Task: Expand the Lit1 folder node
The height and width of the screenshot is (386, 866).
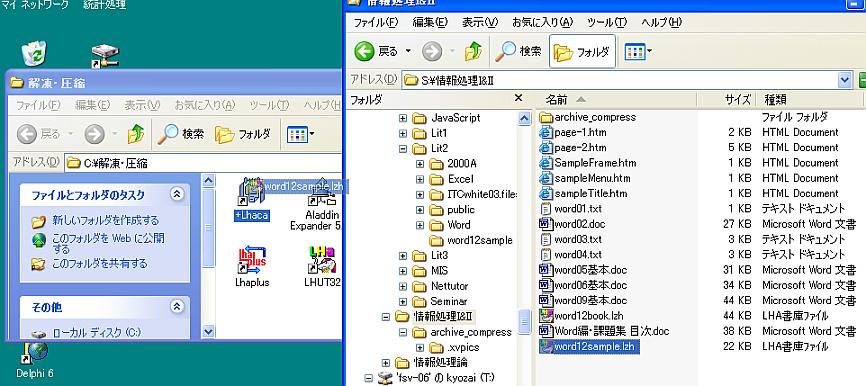Action: point(403,133)
